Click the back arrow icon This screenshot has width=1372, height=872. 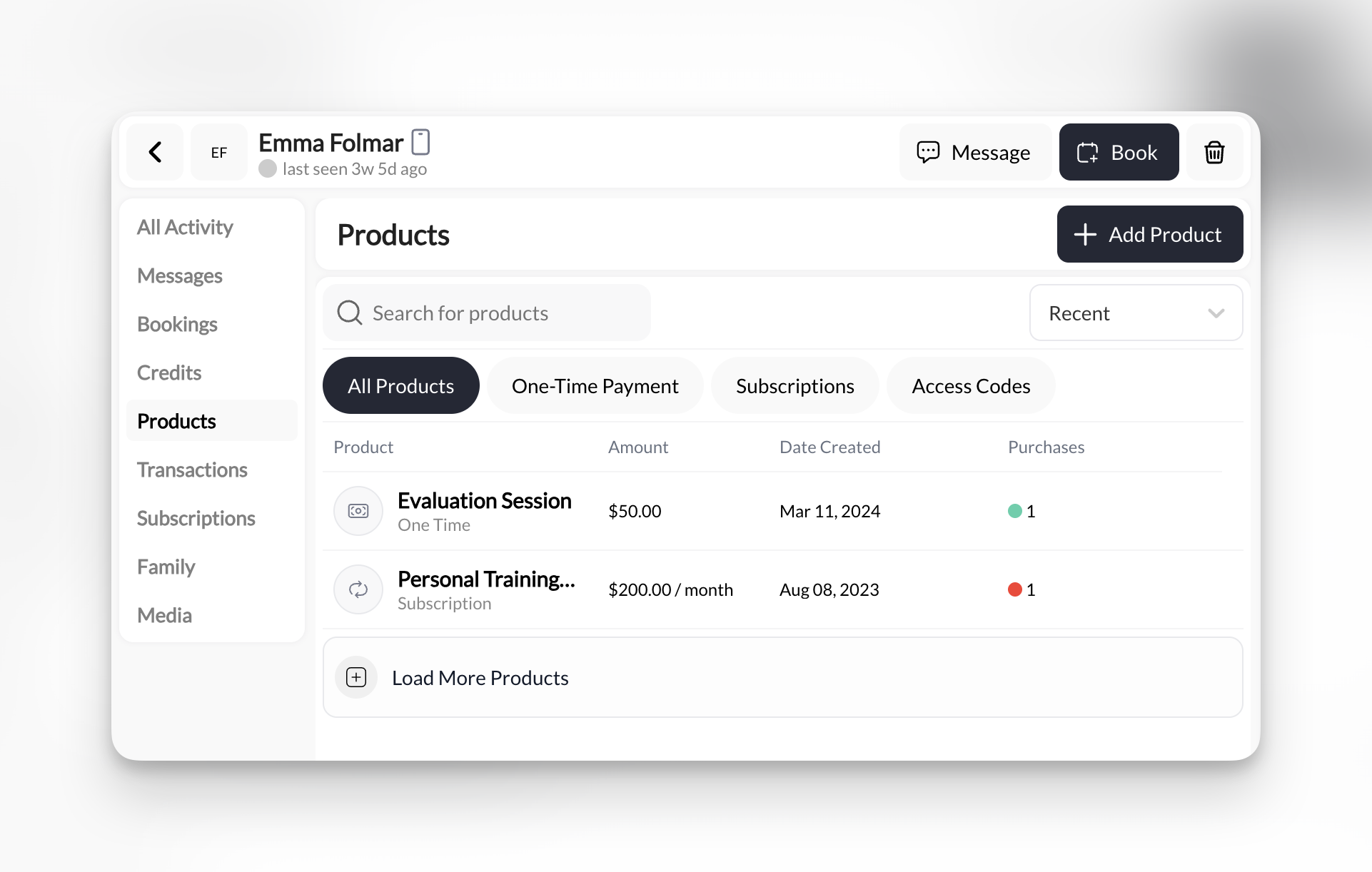[x=154, y=152]
